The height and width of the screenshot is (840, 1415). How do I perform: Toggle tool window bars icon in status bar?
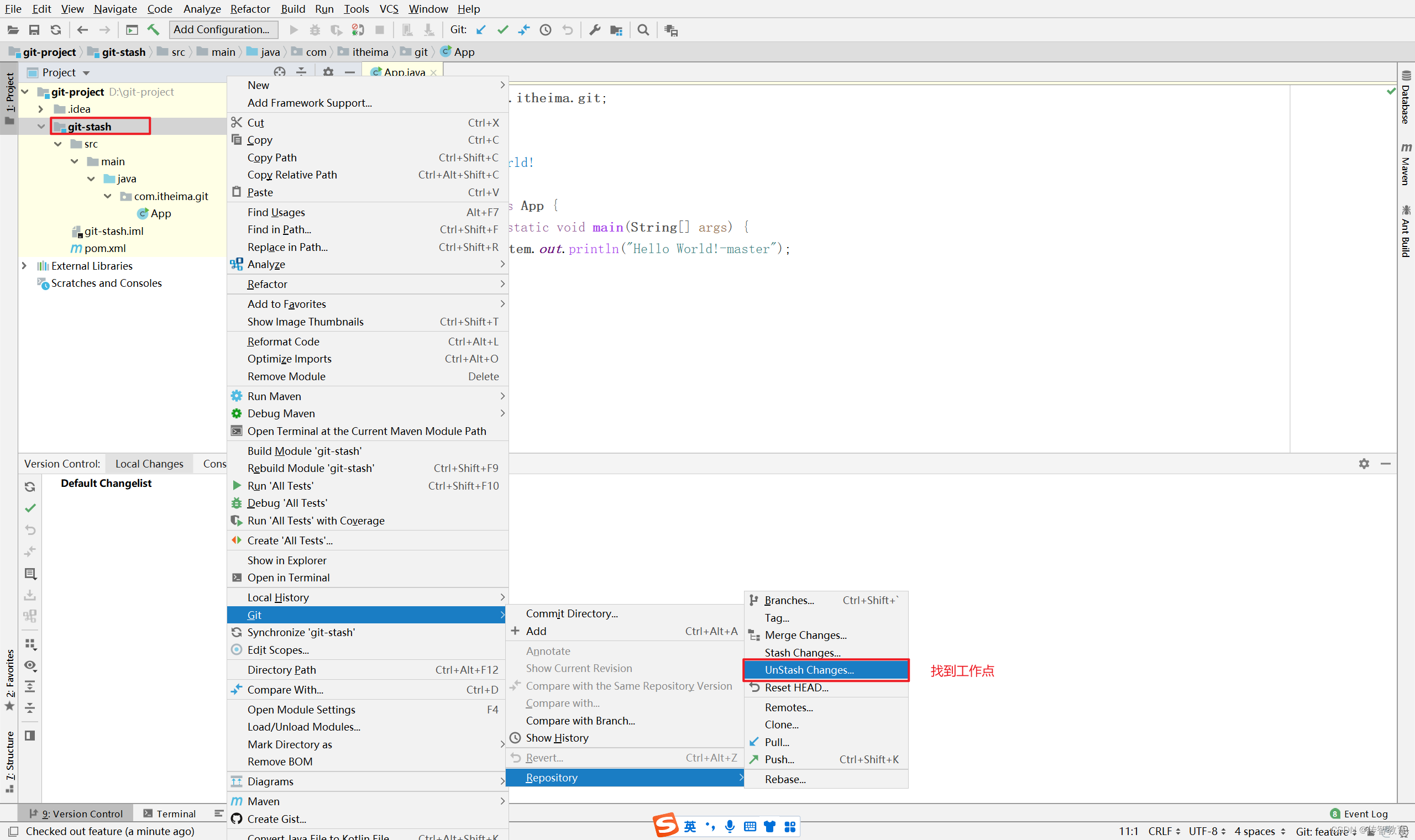pyautogui.click(x=13, y=831)
